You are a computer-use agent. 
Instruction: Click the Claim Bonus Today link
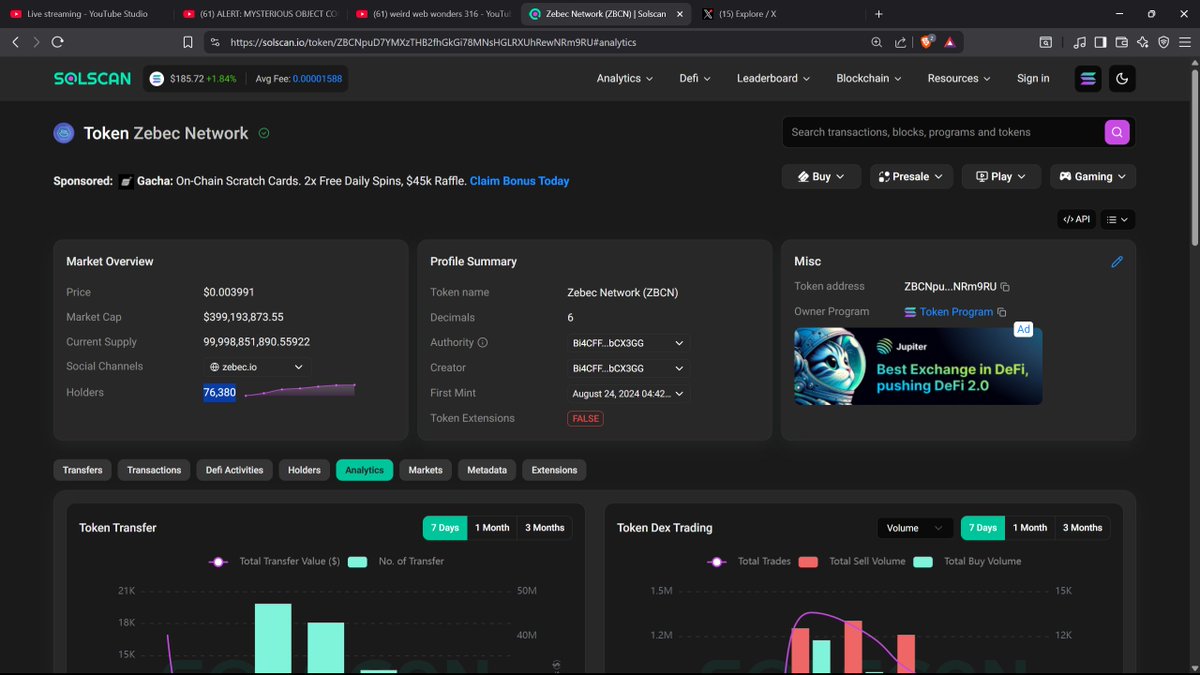pyautogui.click(x=519, y=181)
